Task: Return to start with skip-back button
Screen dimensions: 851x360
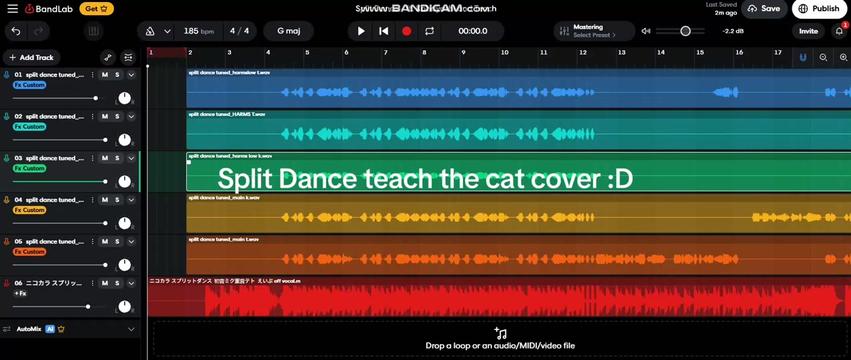Action: 383,31
